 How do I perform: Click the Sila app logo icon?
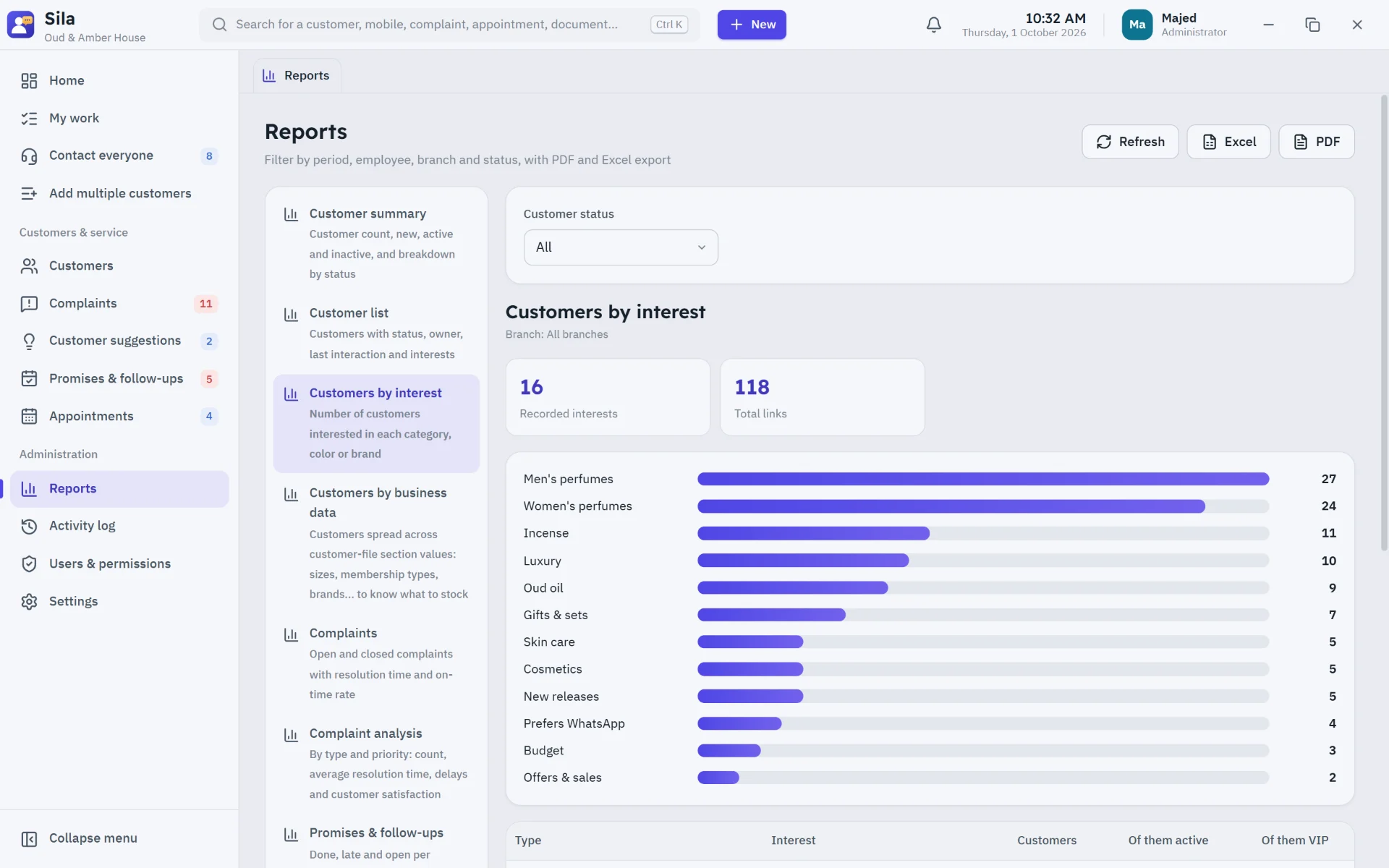coord(20,25)
